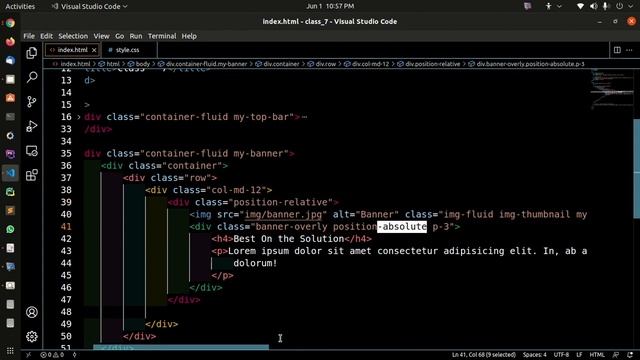The width and height of the screenshot is (640, 360).
Task: Click UTF-8 encoding in status bar
Action: pos(561,355)
